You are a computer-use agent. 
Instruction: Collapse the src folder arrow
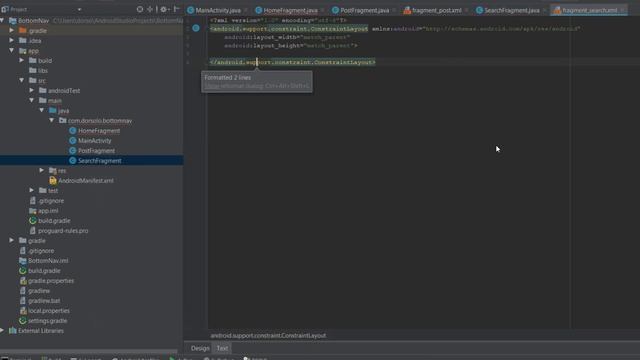[x=22, y=80]
